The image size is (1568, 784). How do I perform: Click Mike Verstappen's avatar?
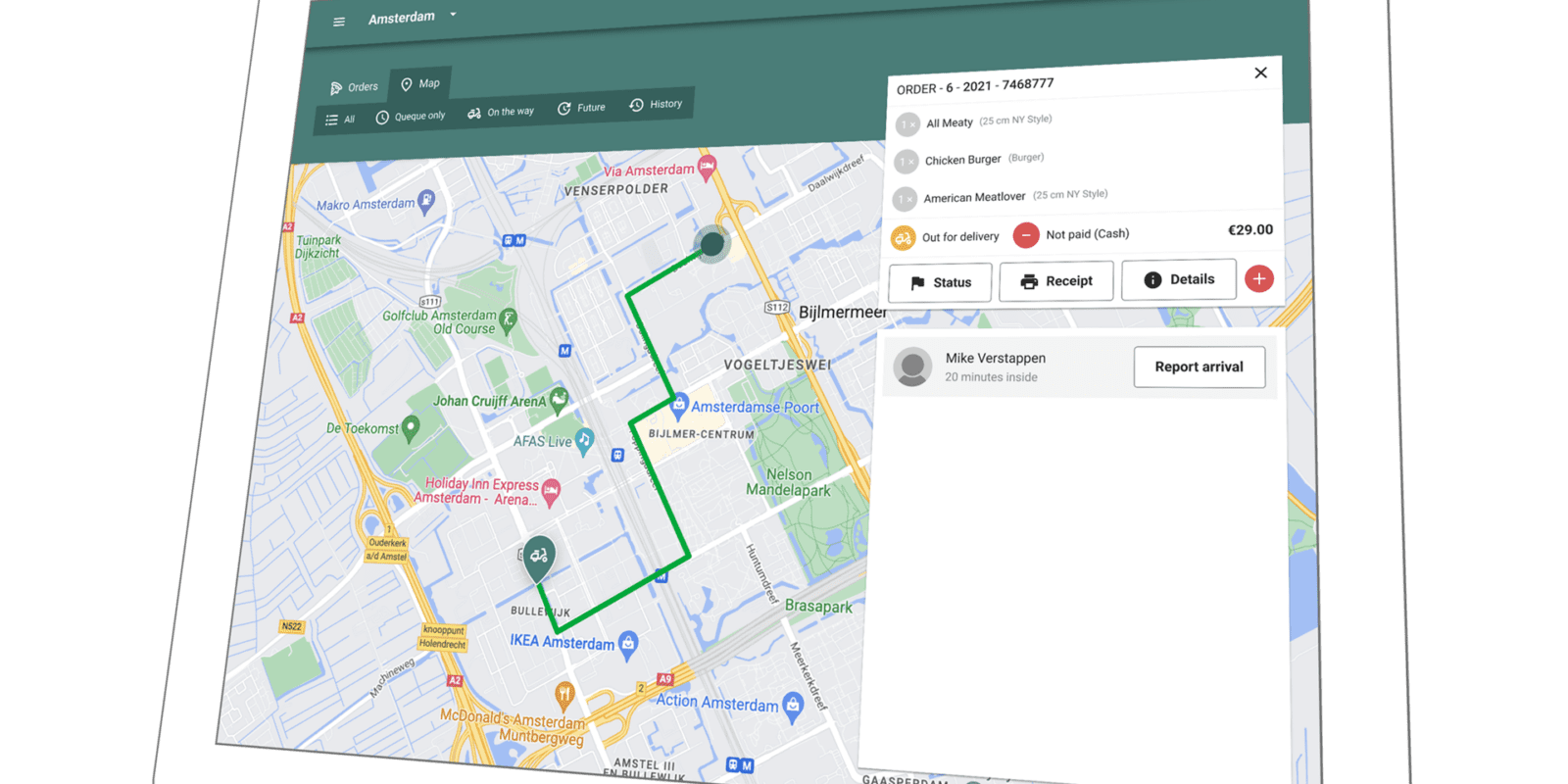pyautogui.click(x=912, y=367)
